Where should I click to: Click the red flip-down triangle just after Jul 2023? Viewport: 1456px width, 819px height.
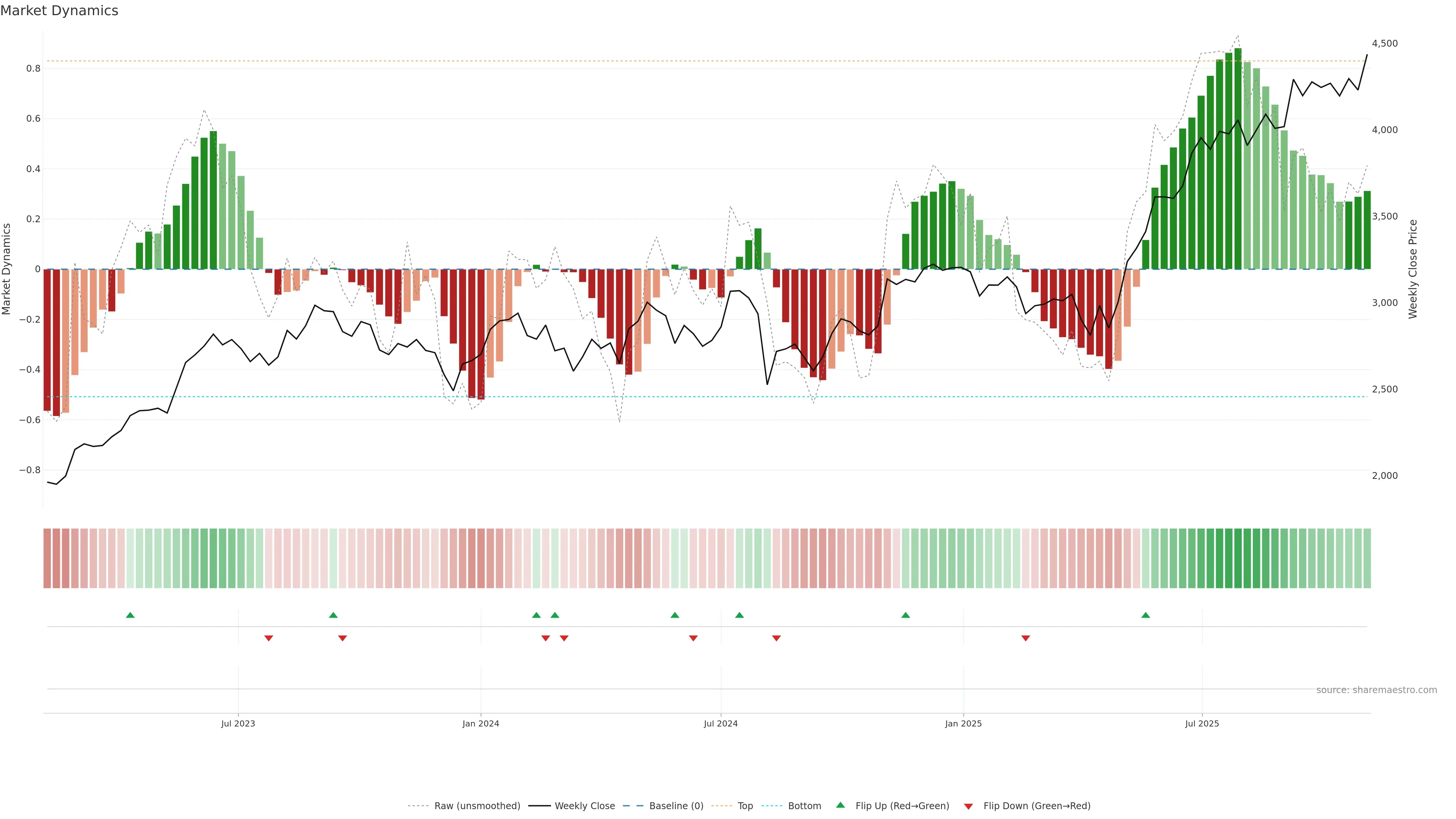(268, 638)
